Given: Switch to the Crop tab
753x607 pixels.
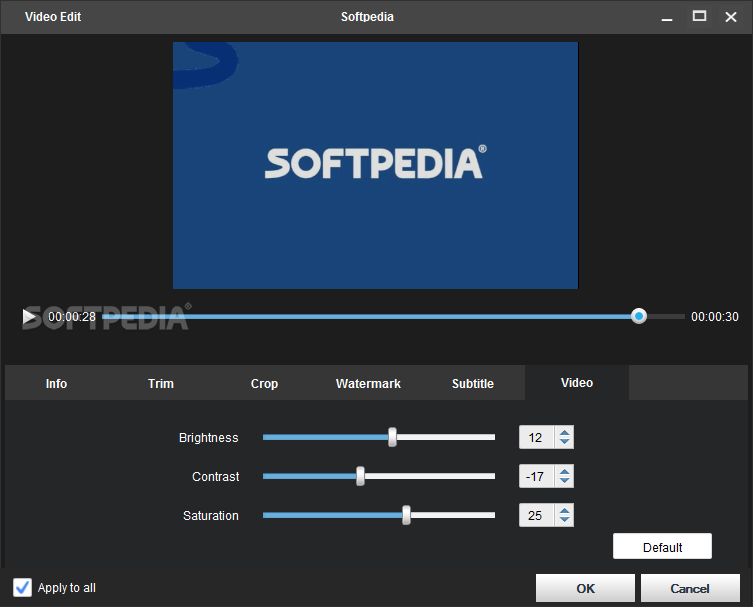Looking at the screenshot, I should tap(264, 383).
